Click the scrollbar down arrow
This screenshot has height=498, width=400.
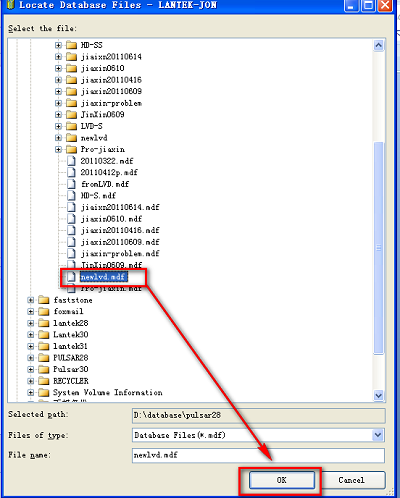379,395
